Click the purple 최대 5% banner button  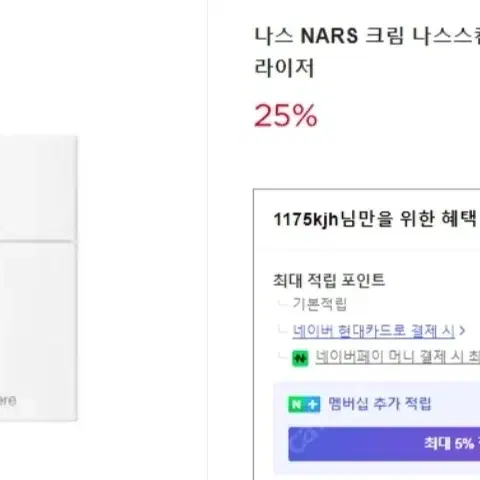[384, 444]
